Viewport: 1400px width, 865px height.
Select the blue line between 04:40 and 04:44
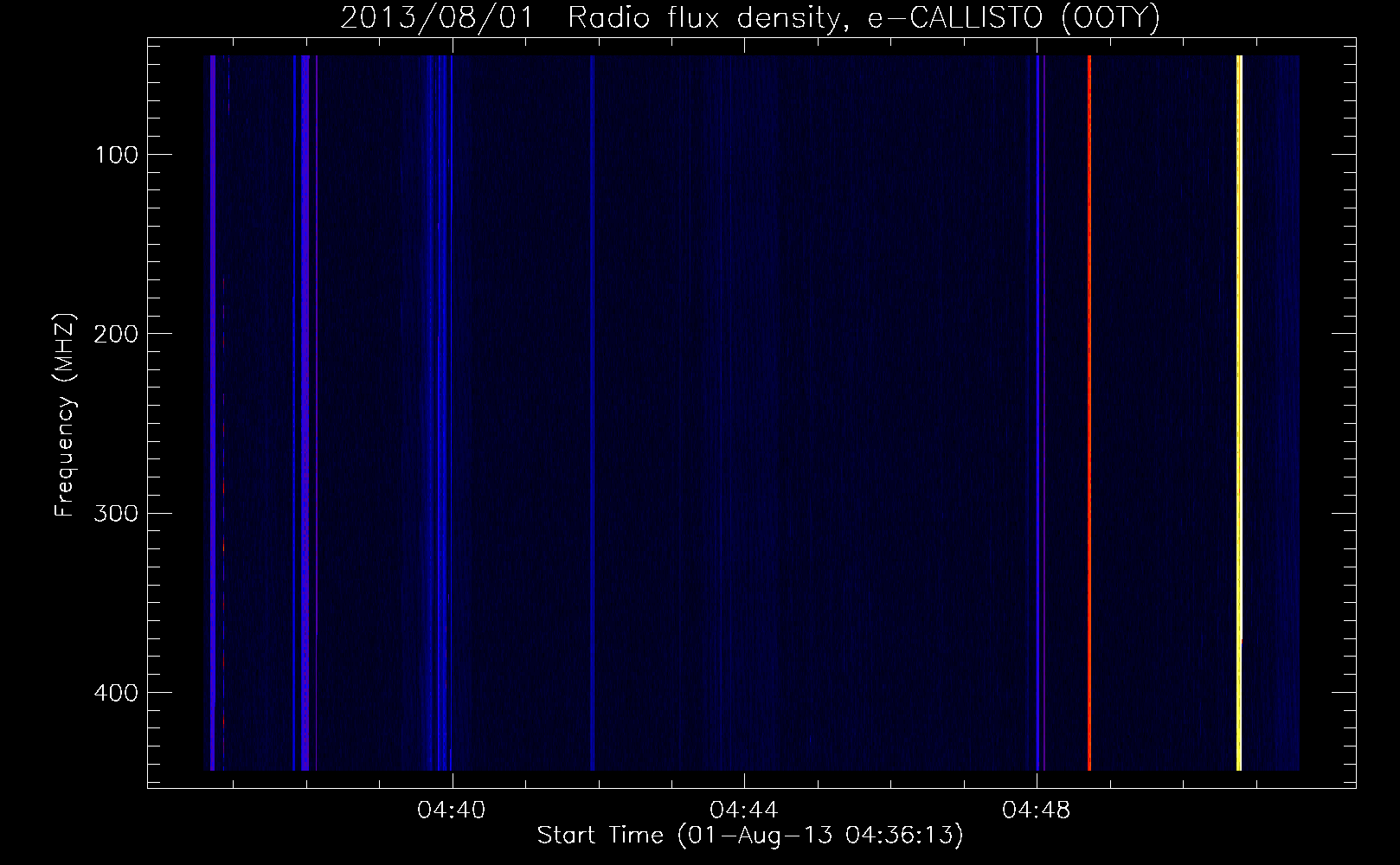point(593,413)
